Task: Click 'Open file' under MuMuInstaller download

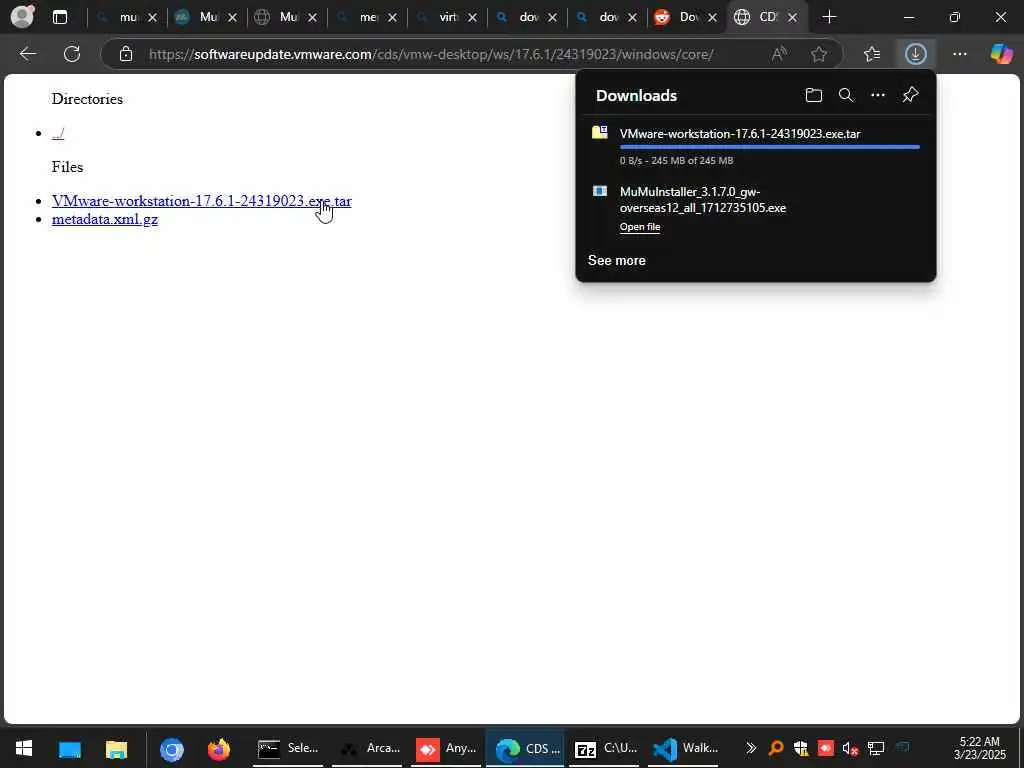Action: tap(640, 227)
